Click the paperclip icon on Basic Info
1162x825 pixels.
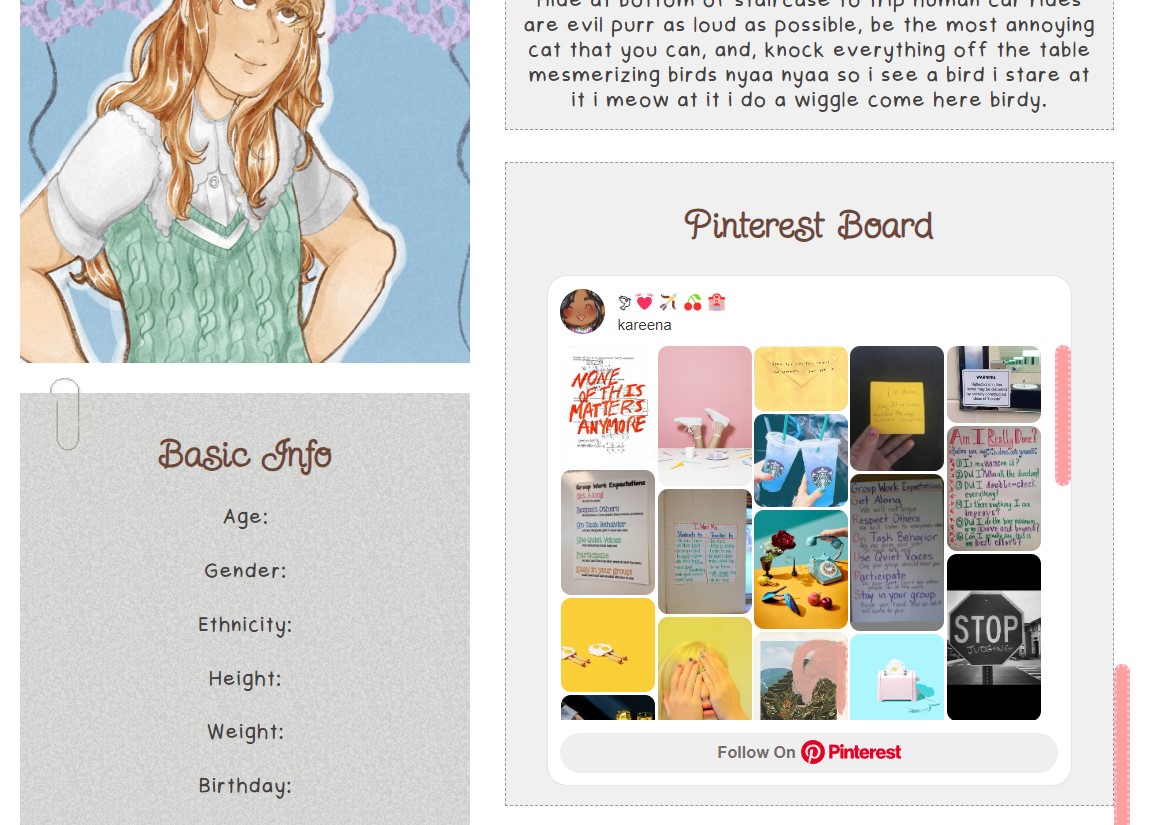pyautogui.click(x=64, y=414)
